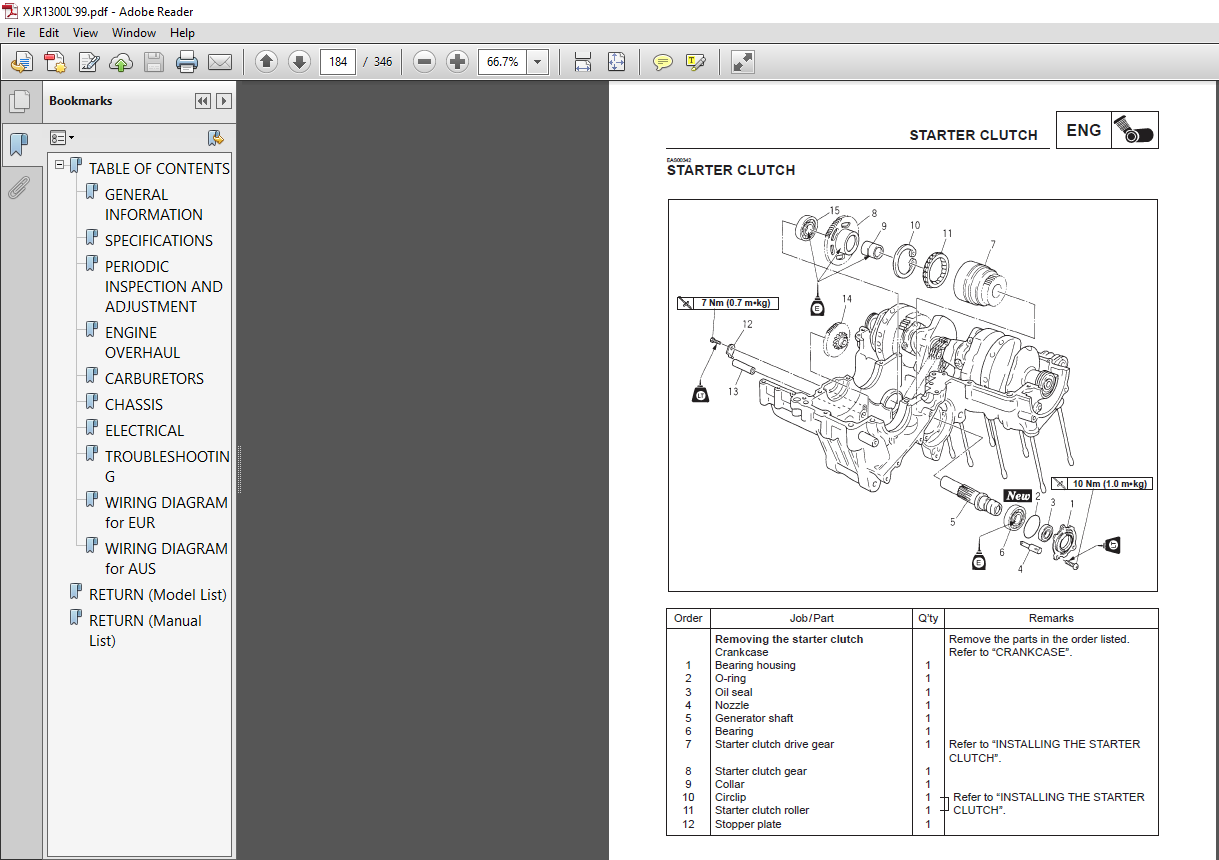Click the 'Bearing housing' table row text
The image size is (1219, 860).
[x=755, y=665]
